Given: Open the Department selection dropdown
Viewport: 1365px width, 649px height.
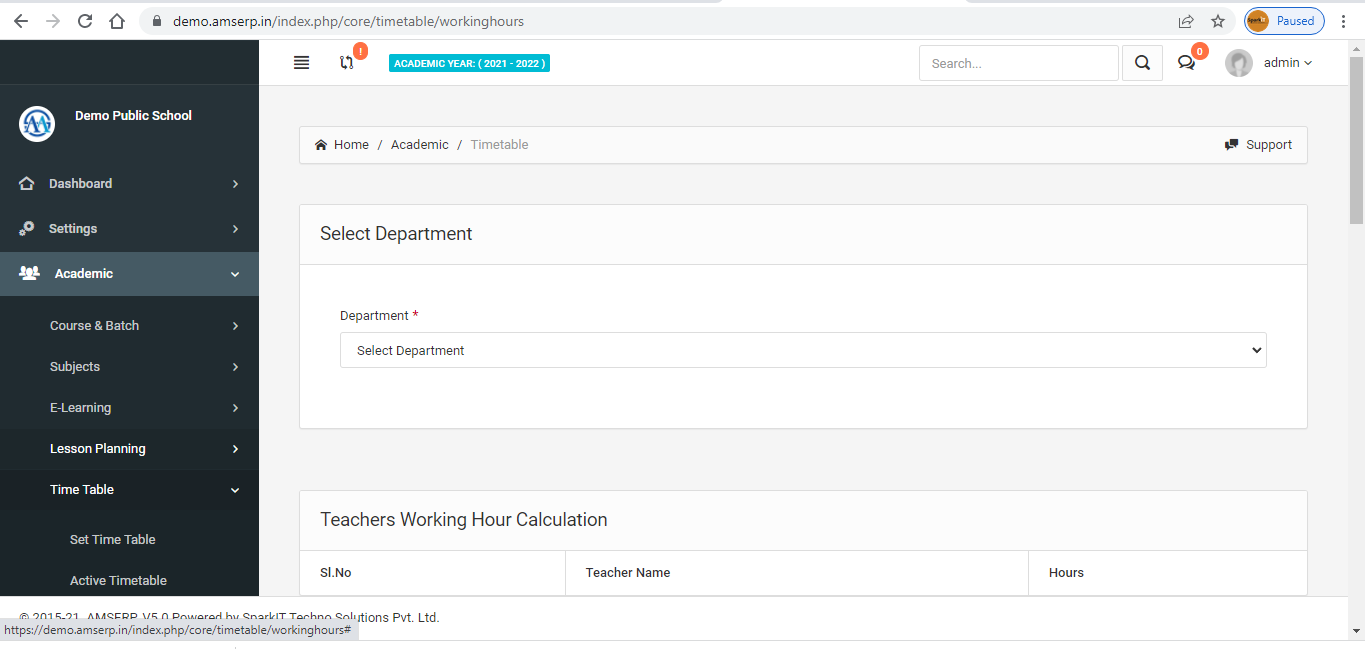Looking at the screenshot, I should (x=802, y=350).
